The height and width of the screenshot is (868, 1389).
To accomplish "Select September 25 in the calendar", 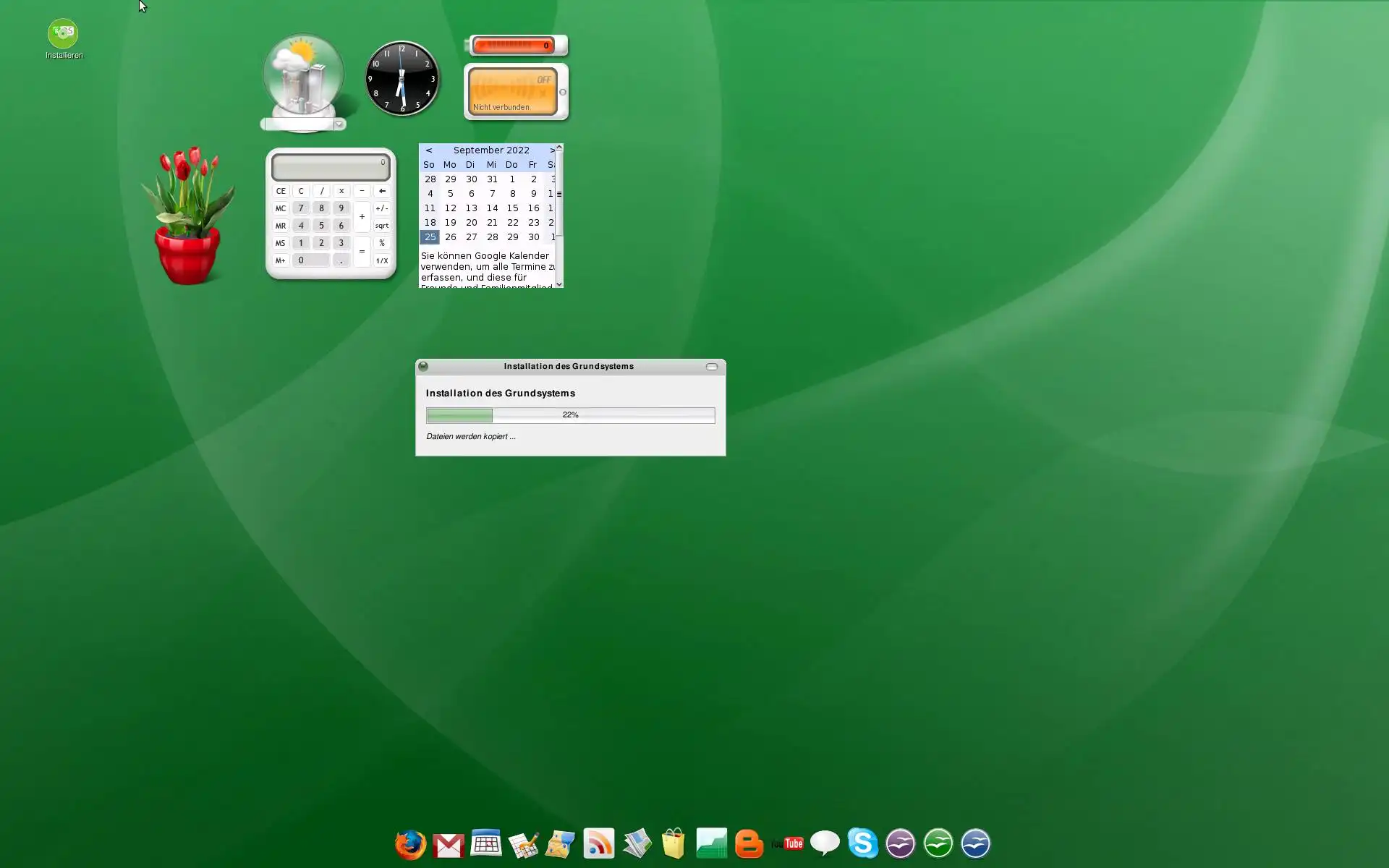I will 430,237.
